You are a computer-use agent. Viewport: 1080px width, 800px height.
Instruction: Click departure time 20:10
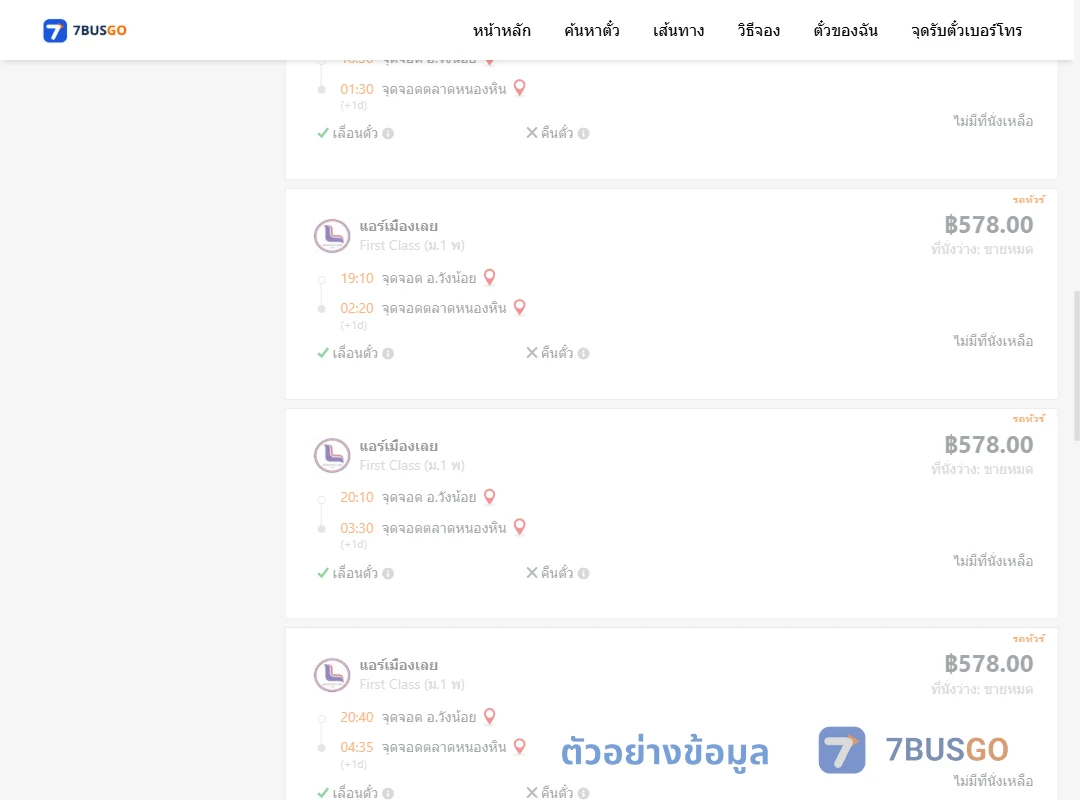tap(357, 498)
